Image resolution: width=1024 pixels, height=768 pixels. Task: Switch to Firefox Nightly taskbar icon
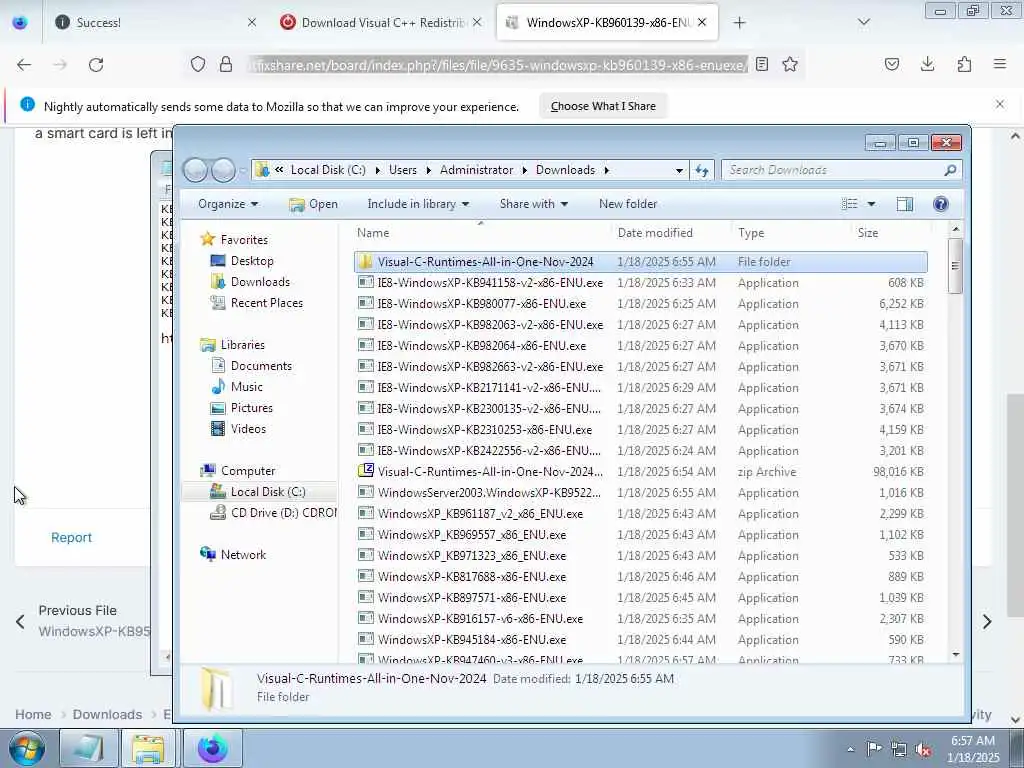click(x=213, y=748)
